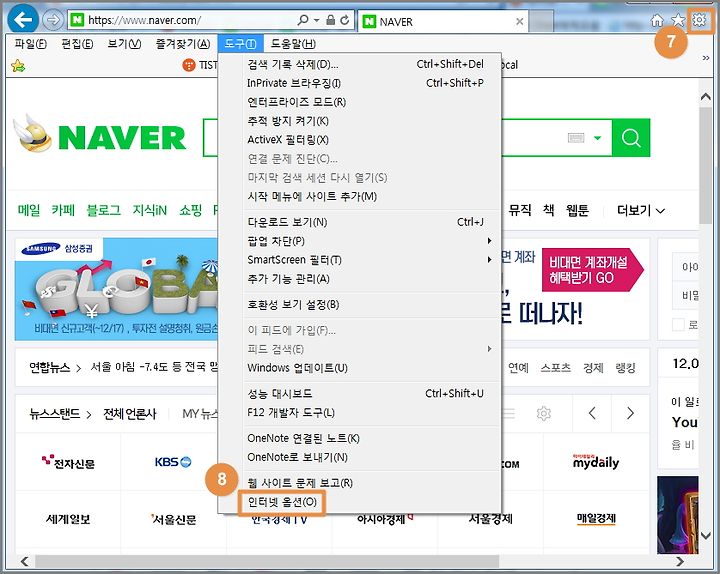Click the KBS news logo
This screenshot has height=574, width=720.
(173, 462)
